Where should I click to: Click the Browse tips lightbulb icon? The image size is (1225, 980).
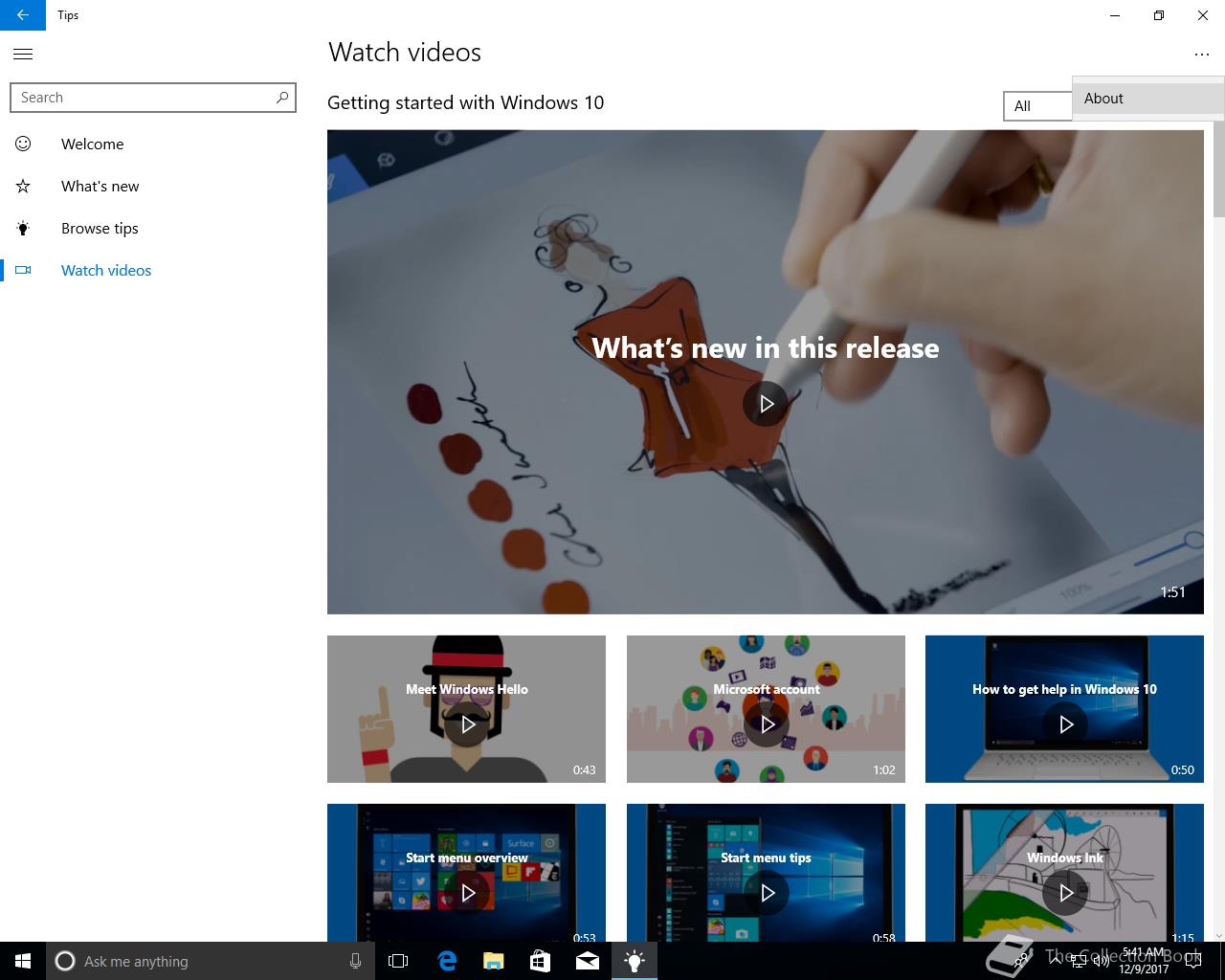coord(23,229)
